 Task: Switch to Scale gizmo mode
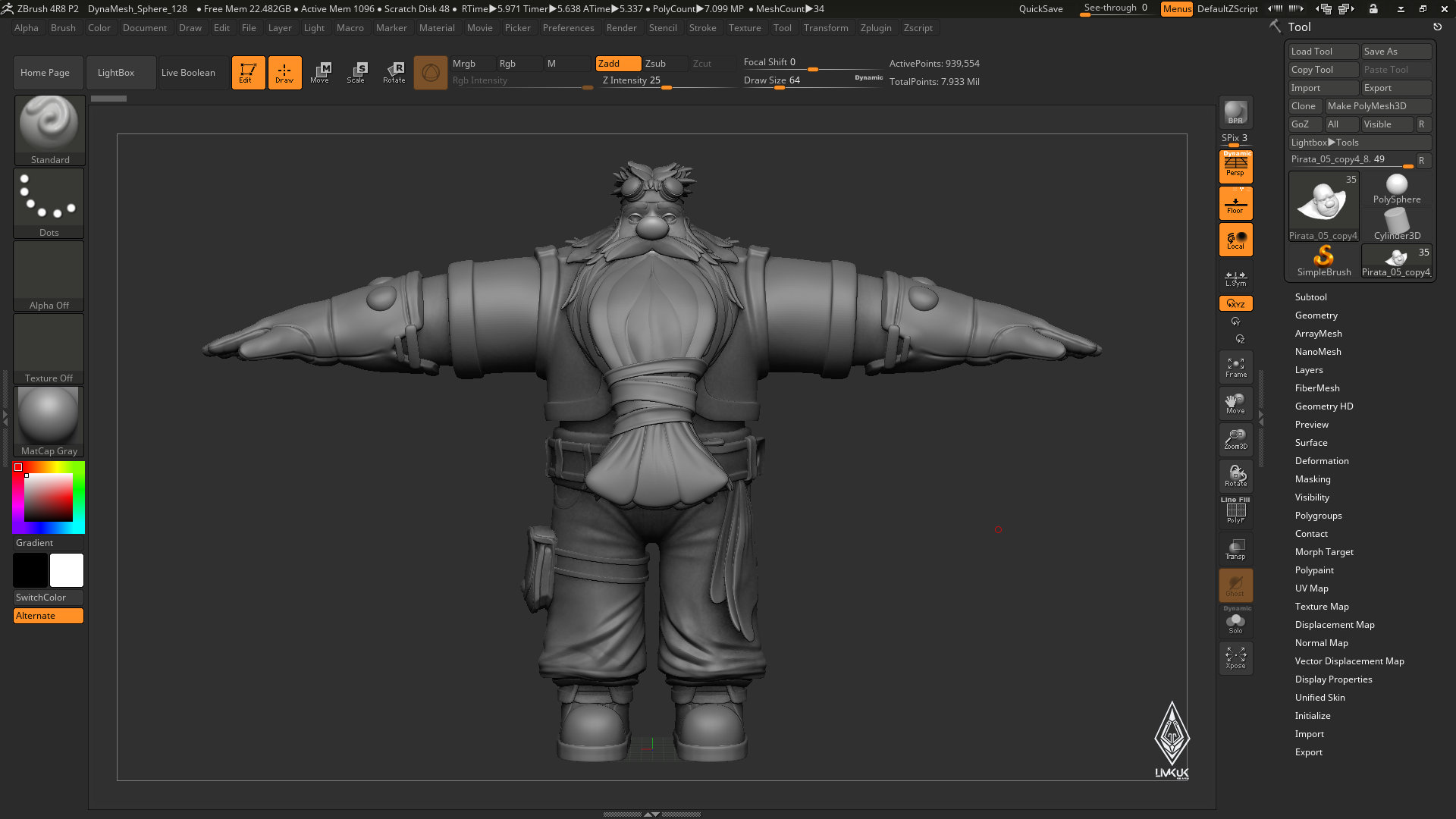click(356, 73)
